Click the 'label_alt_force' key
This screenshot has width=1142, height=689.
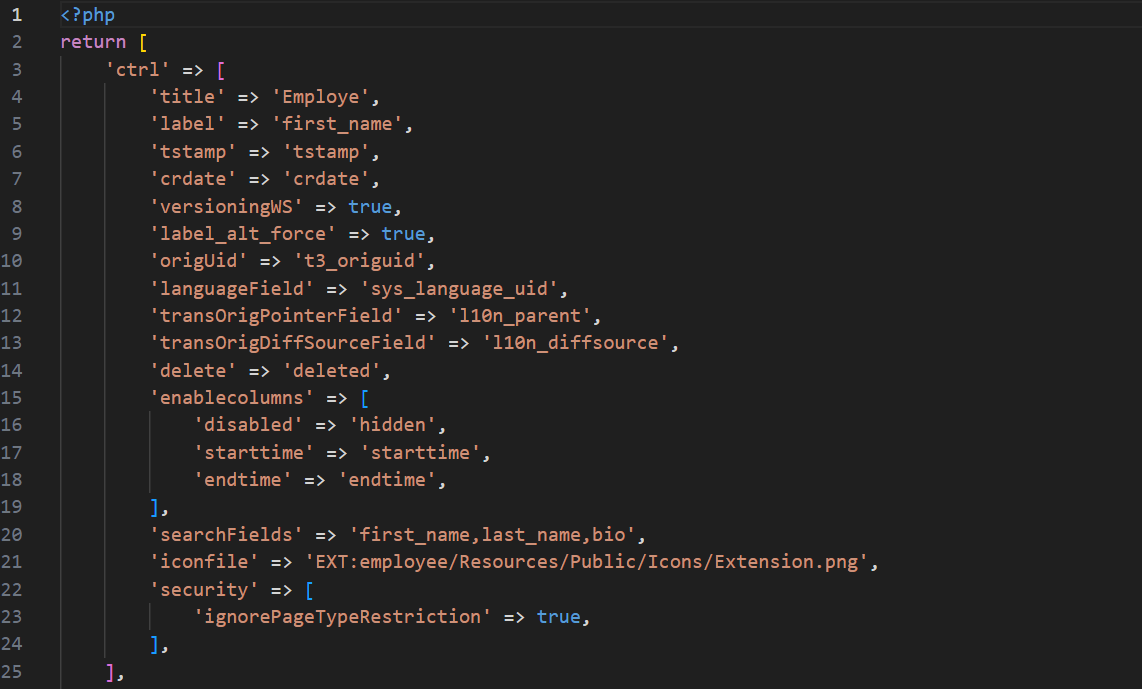pyautogui.click(x=243, y=233)
